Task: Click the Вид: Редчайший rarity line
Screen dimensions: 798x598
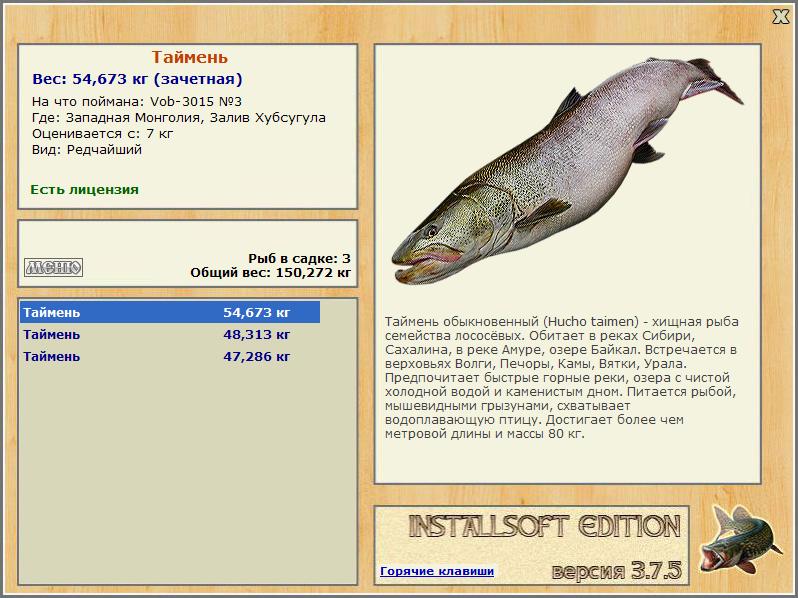Action: pyautogui.click(x=87, y=150)
